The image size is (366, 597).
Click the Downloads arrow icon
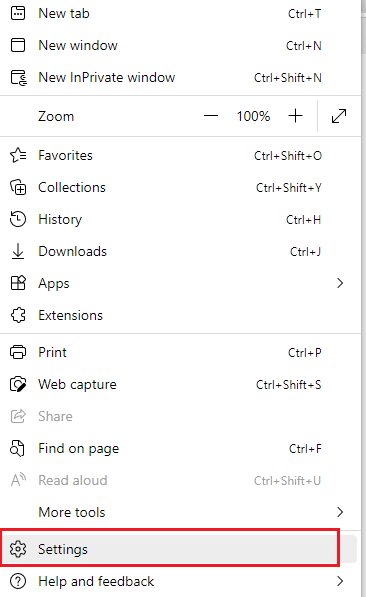[x=18, y=251]
